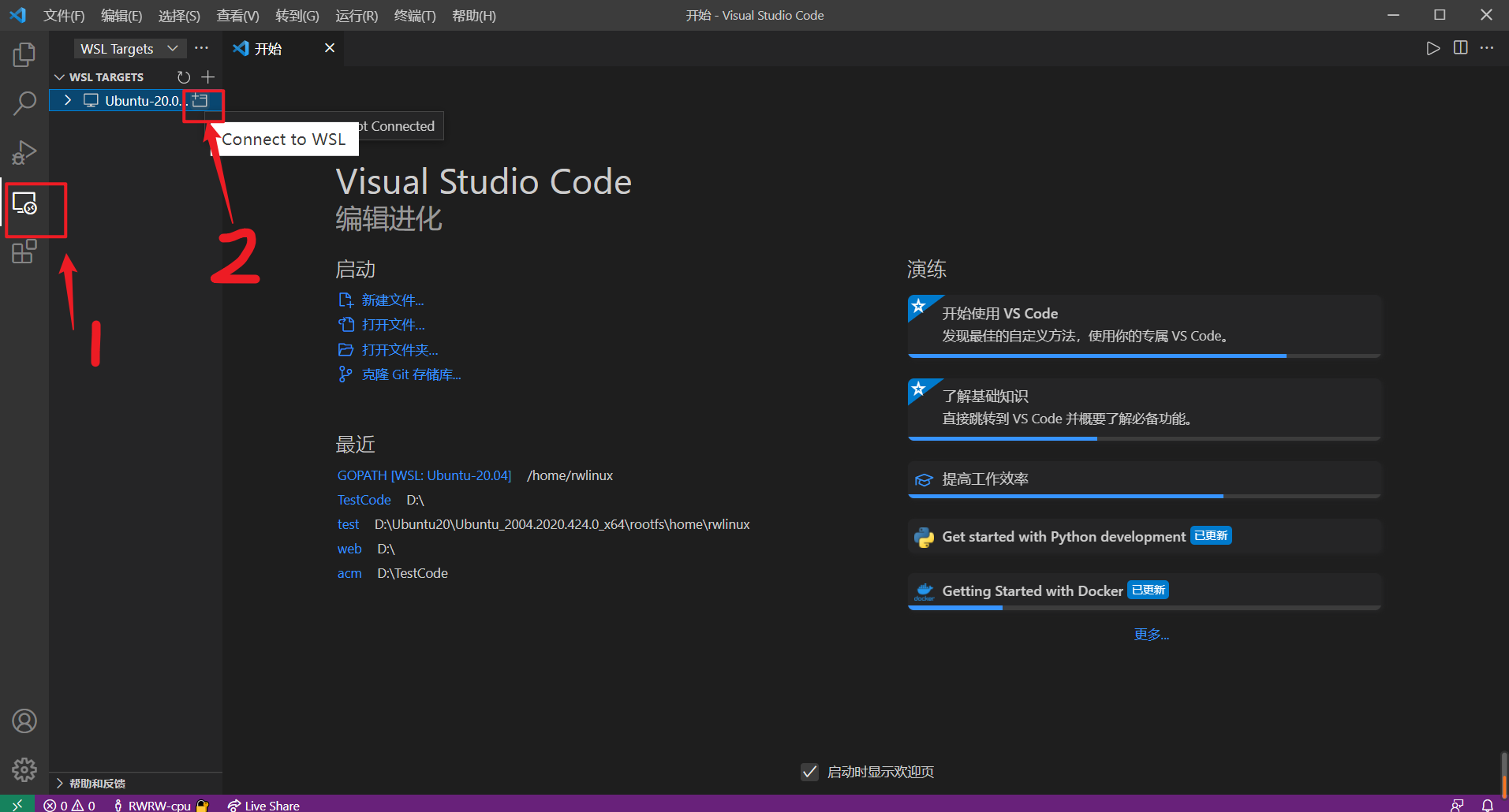Add a new WSL distro with plus icon
1509x812 pixels.
click(x=207, y=77)
